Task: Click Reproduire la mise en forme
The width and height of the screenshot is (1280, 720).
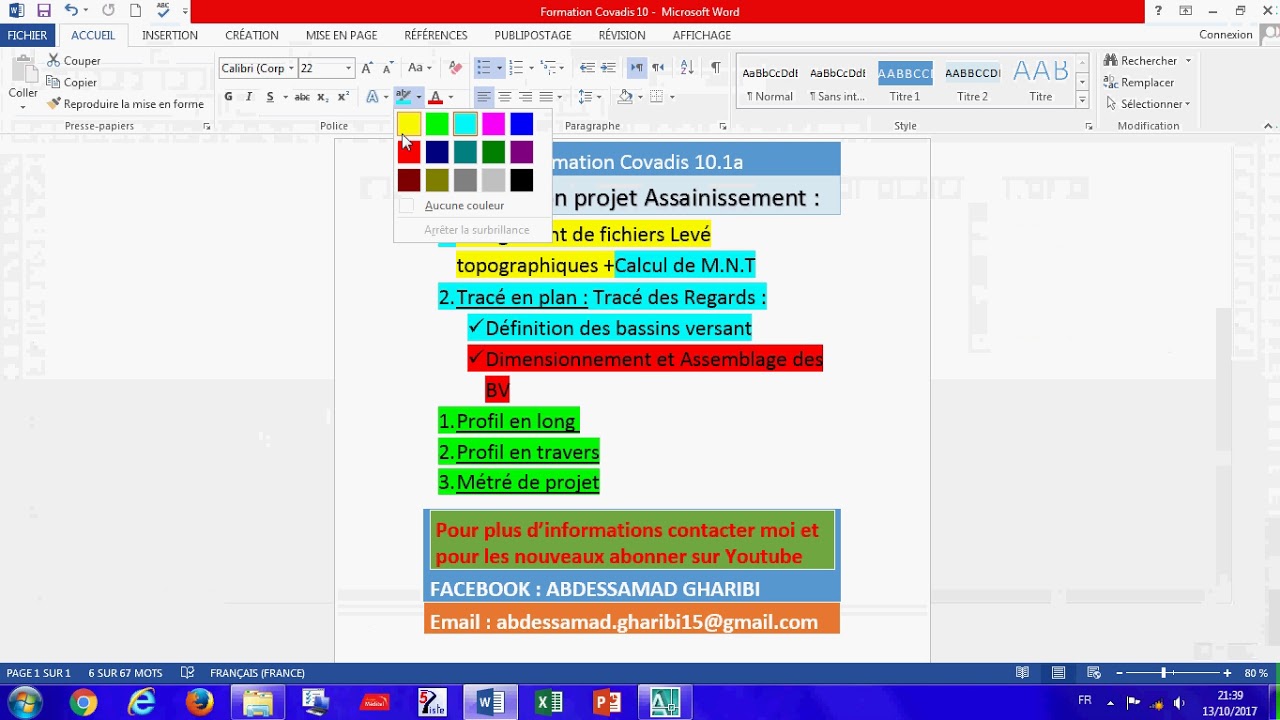Action: (125, 104)
